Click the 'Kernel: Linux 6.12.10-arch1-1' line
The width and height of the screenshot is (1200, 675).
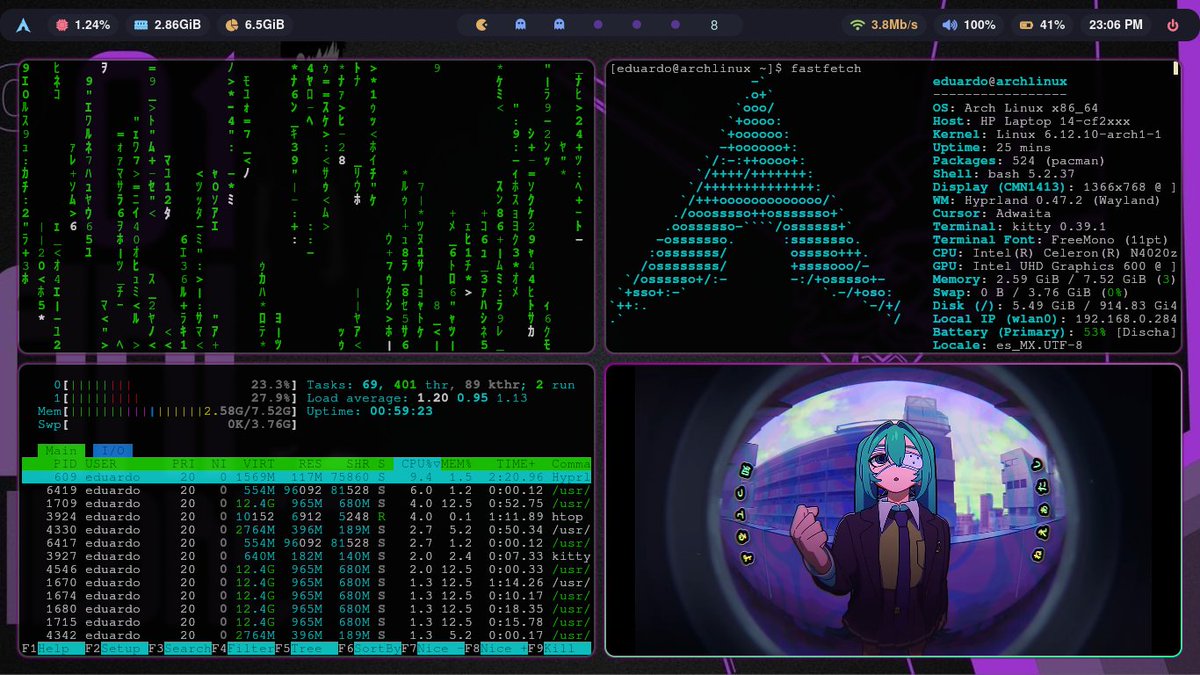1046,134
